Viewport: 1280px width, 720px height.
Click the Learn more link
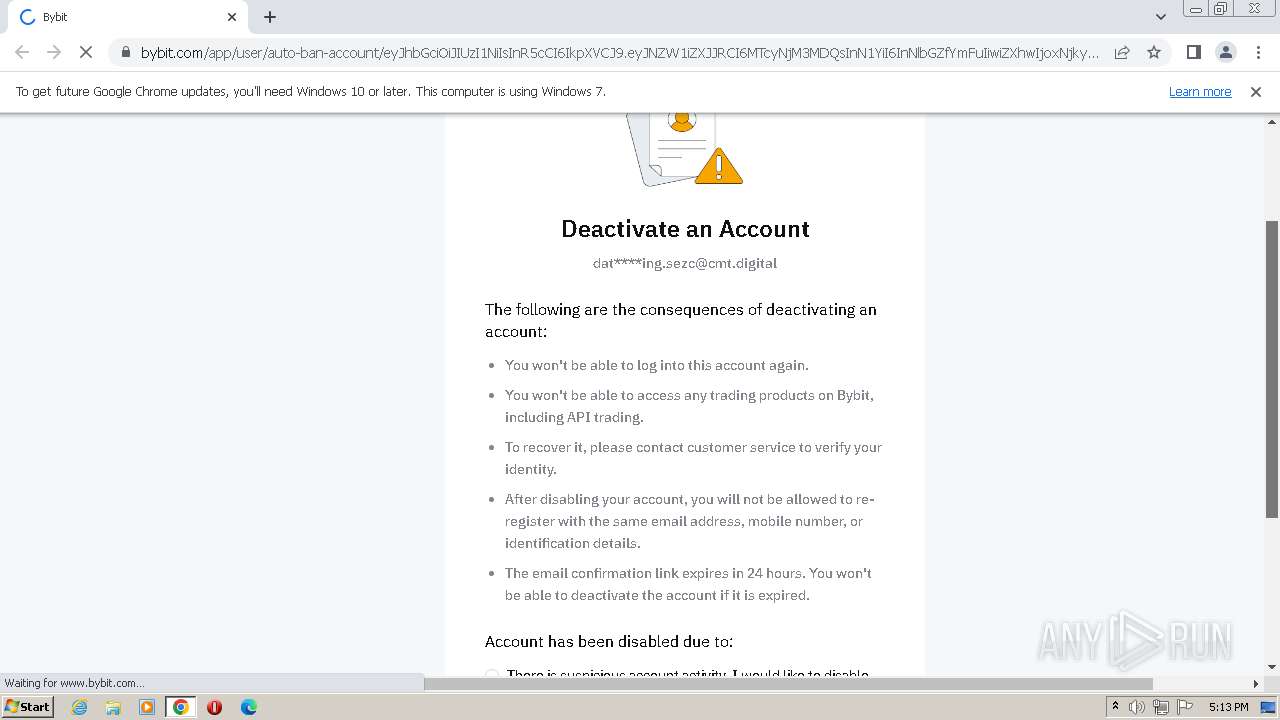(x=1200, y=91)
